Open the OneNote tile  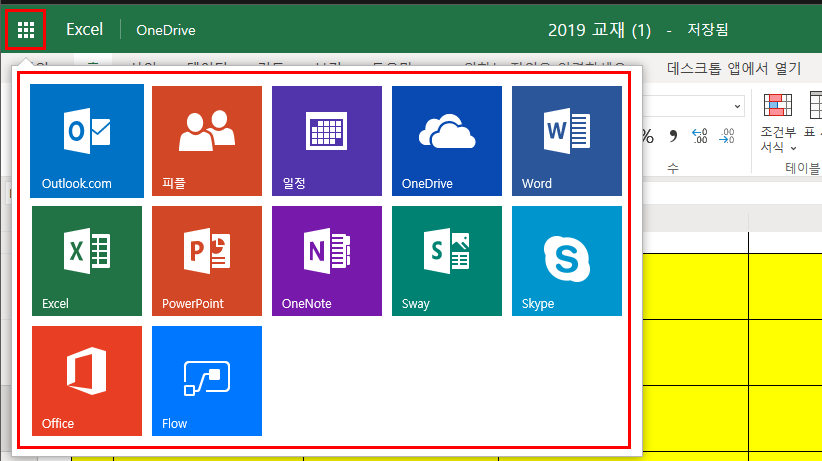point(327,261)
